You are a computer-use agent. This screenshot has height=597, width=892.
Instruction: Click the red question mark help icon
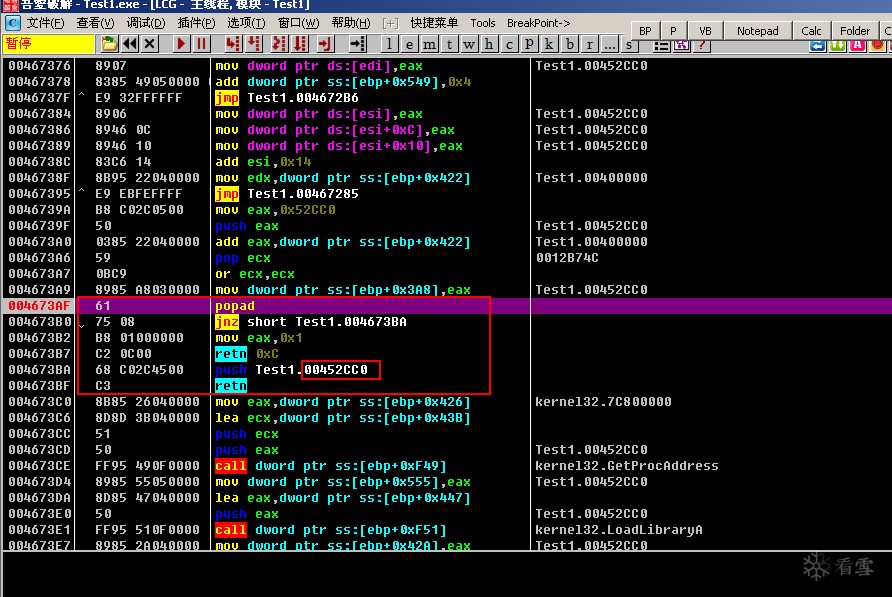click(702, 46)
